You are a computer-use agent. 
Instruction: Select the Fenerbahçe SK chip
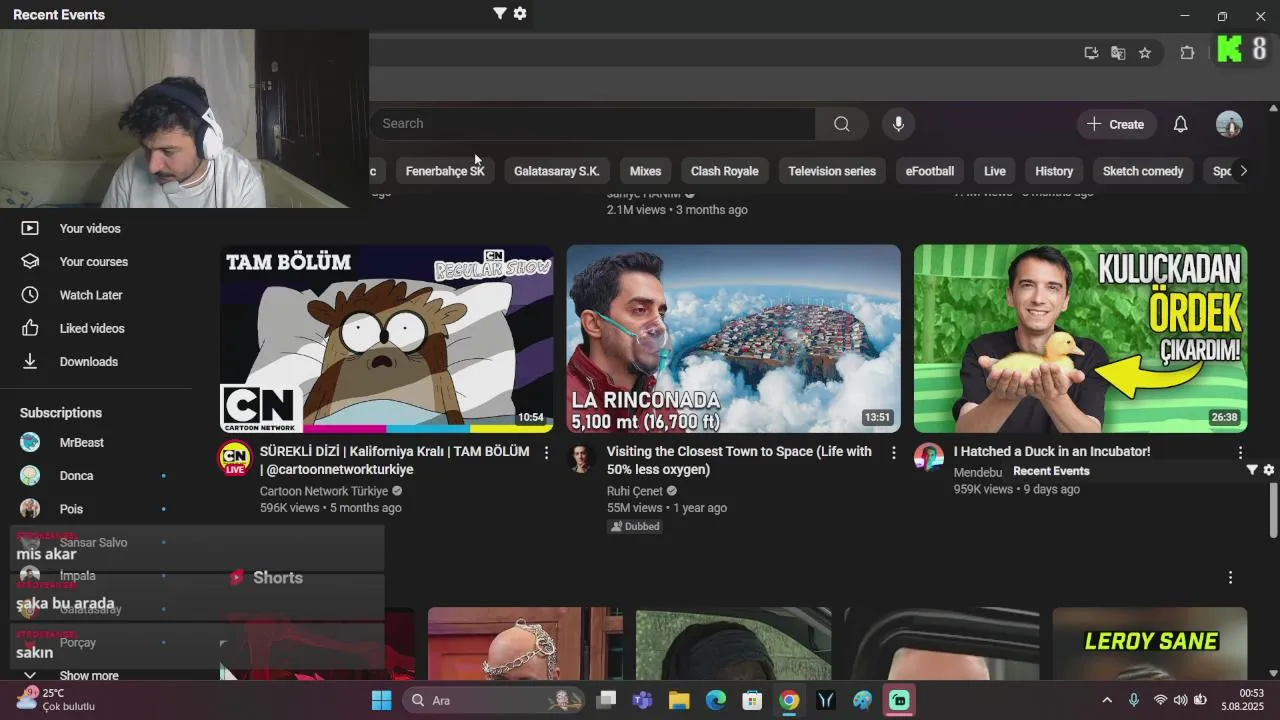pos(445,171)
